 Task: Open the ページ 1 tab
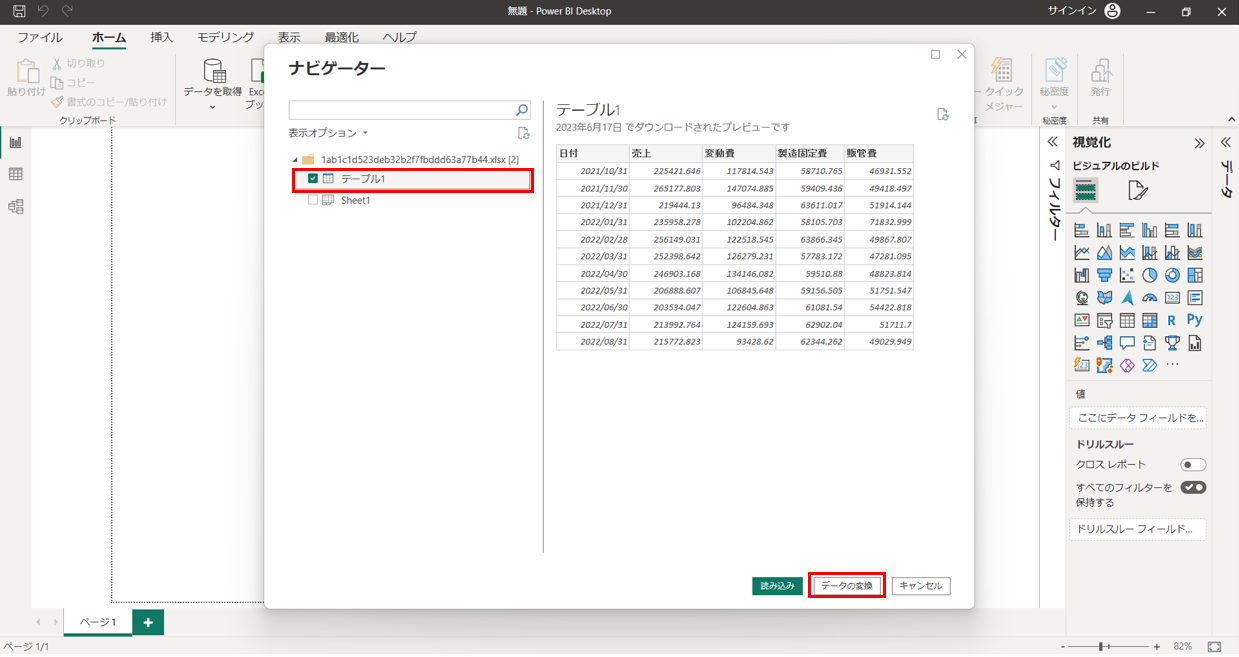point(98,622)
